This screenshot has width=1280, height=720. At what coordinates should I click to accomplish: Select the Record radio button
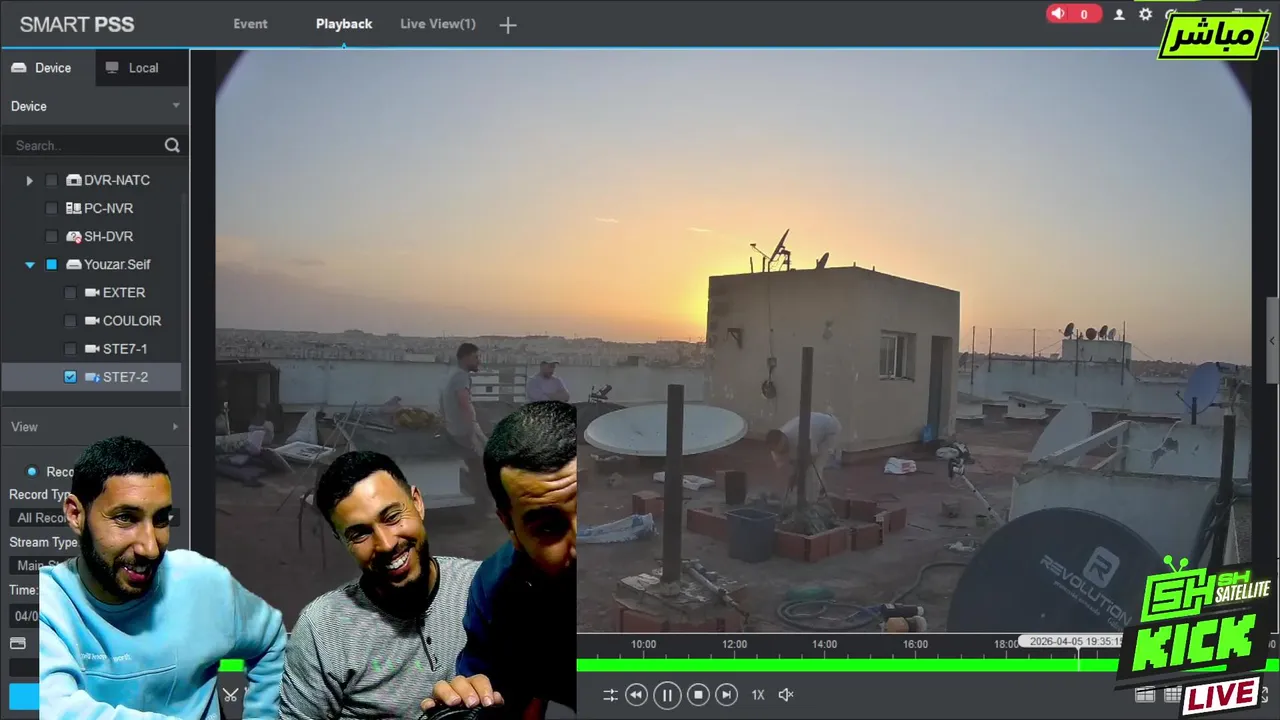click(32, 471)
